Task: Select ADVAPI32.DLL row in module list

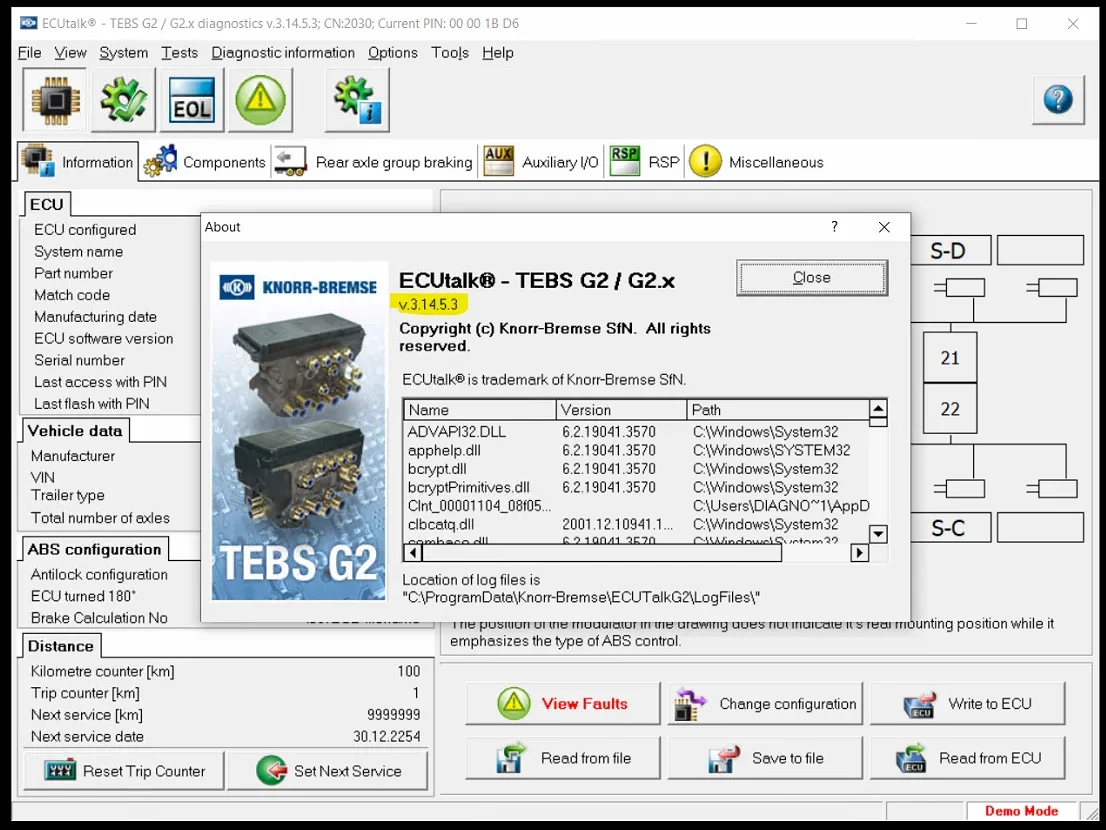Action: [x=637, y=432]
